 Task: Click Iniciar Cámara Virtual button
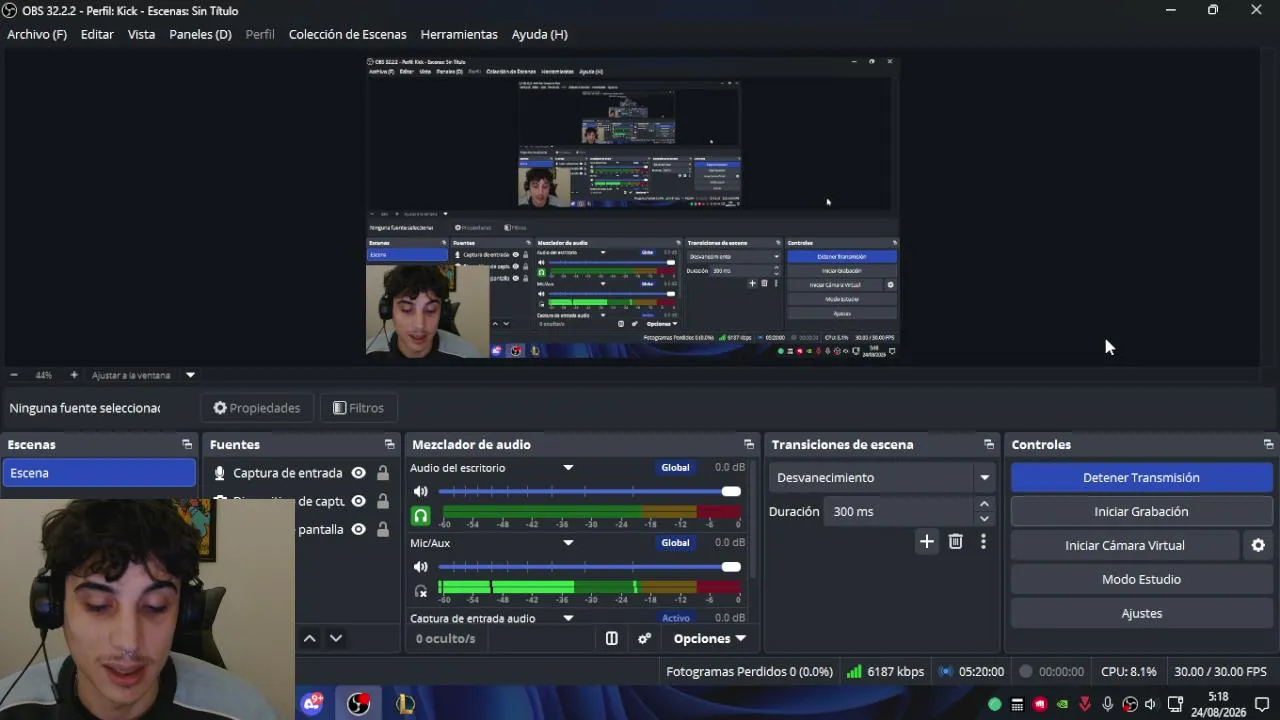[x=1125, y=546]
